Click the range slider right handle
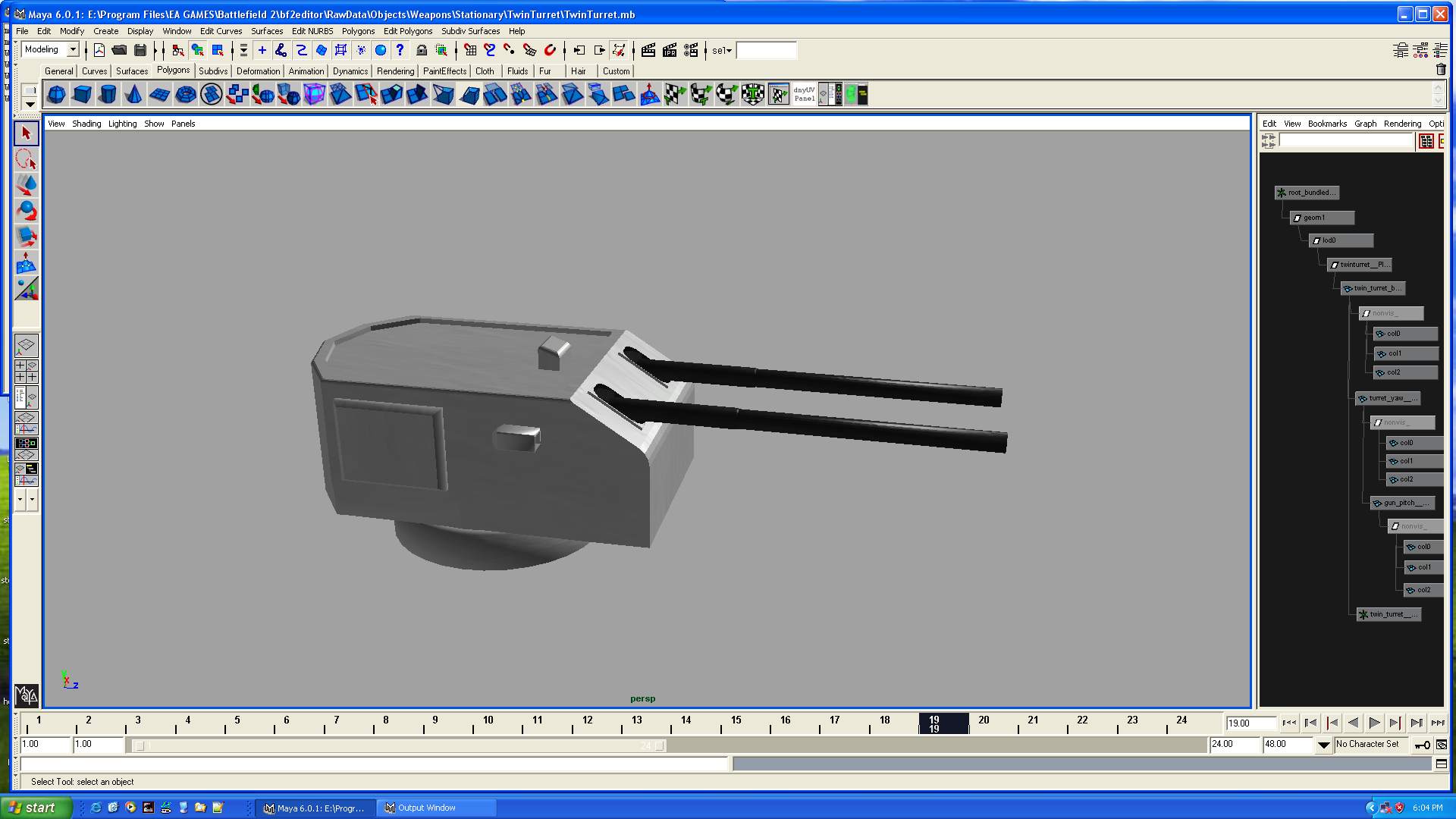Viewport: 1456px width, 819px height. [x=660, y=745]
